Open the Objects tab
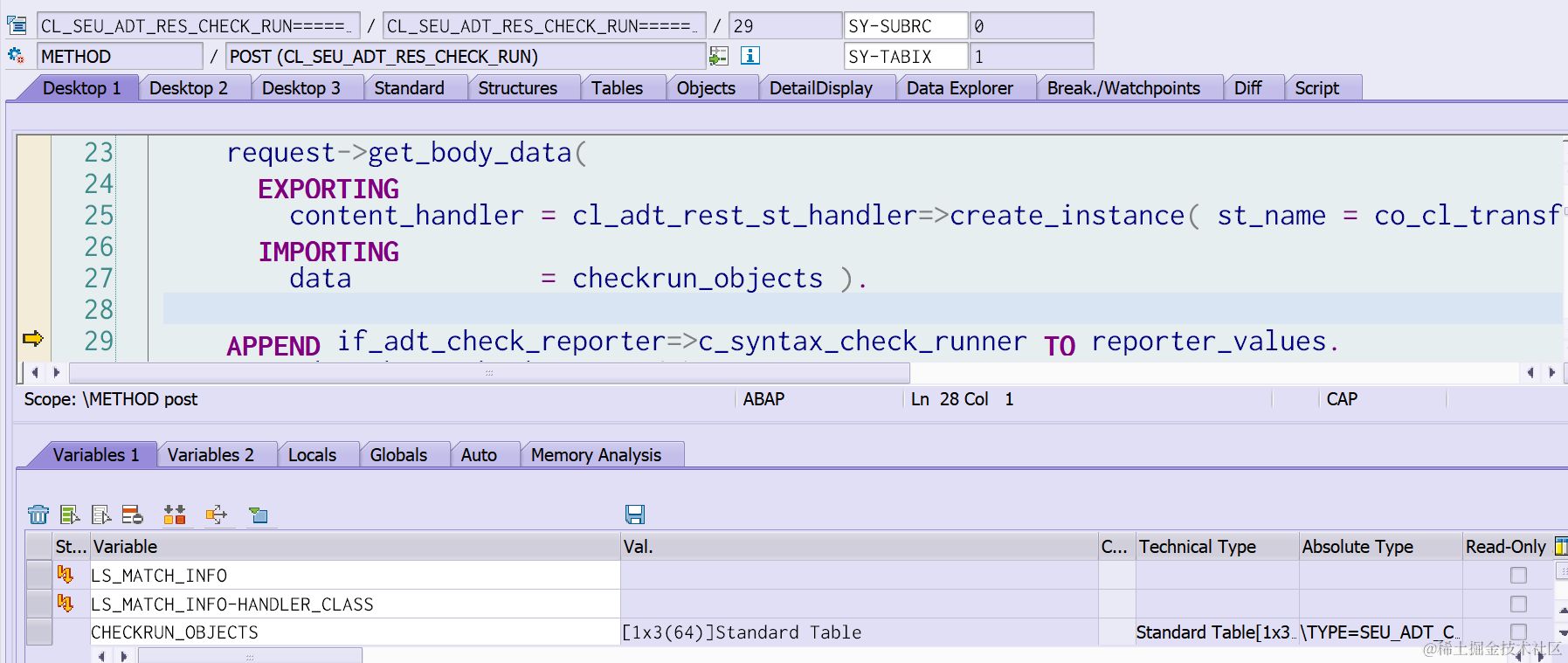This screenshot has height=663, width=1568. coord(707,88)
